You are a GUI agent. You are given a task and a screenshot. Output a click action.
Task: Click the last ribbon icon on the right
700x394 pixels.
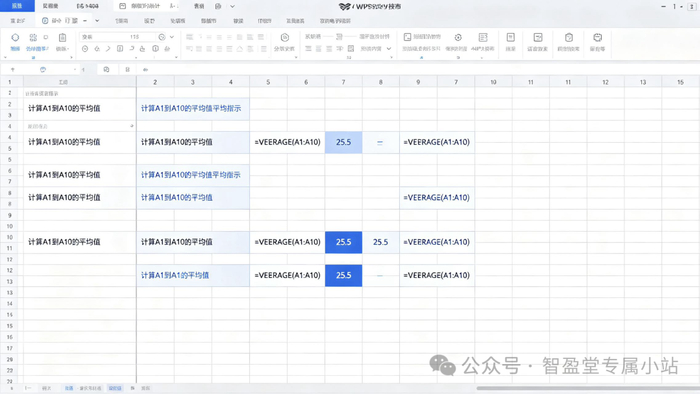pyautogui.click(x=598, y=37)
